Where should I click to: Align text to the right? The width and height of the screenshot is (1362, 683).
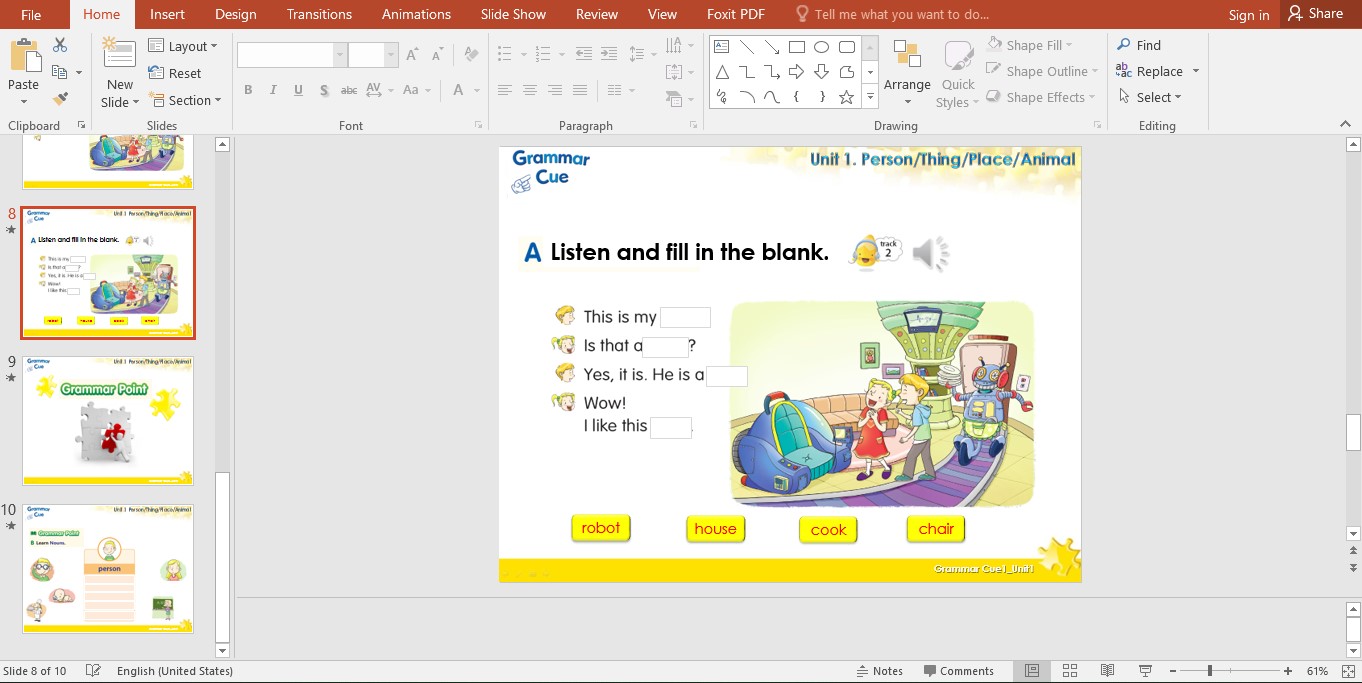(x=555, y=90)
